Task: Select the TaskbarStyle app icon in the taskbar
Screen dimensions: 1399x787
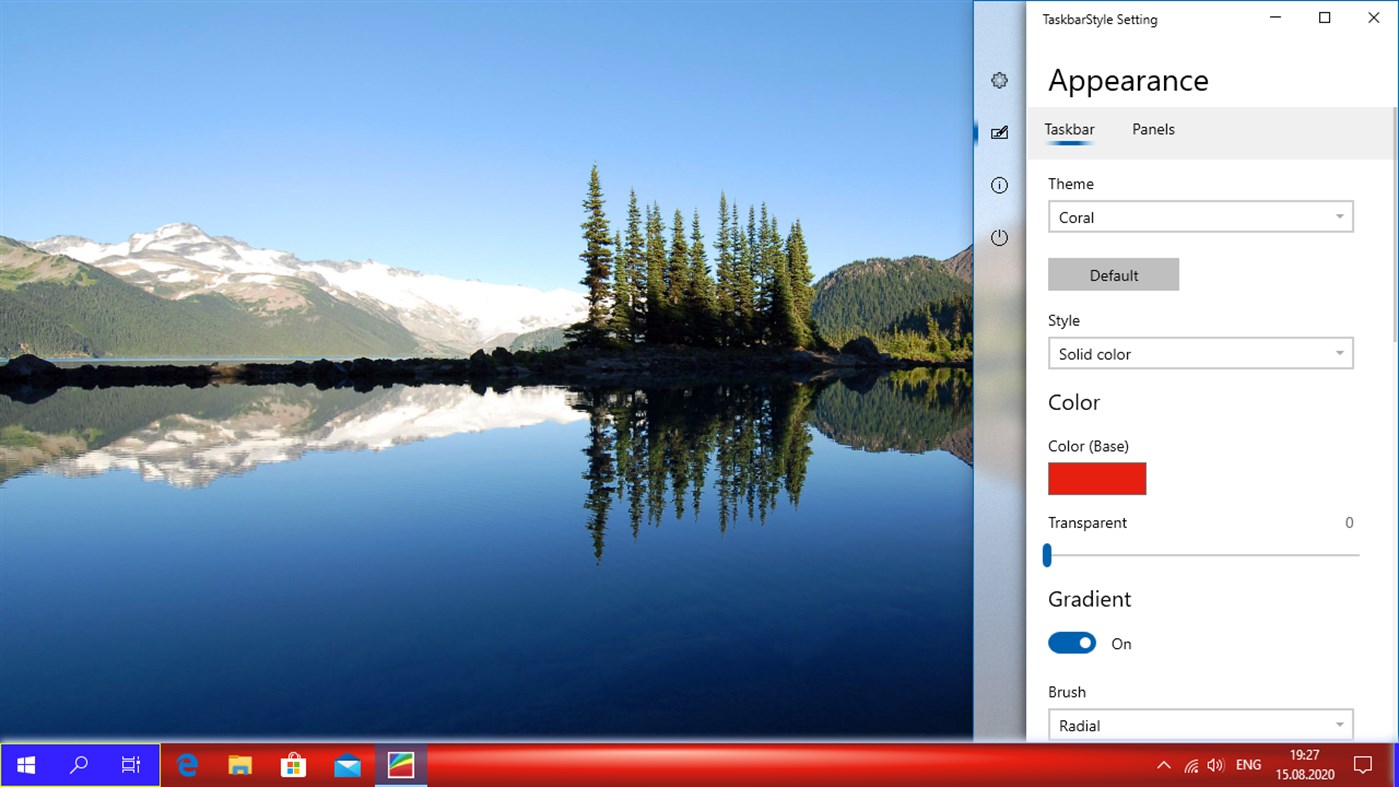Action: coord(400,764)
